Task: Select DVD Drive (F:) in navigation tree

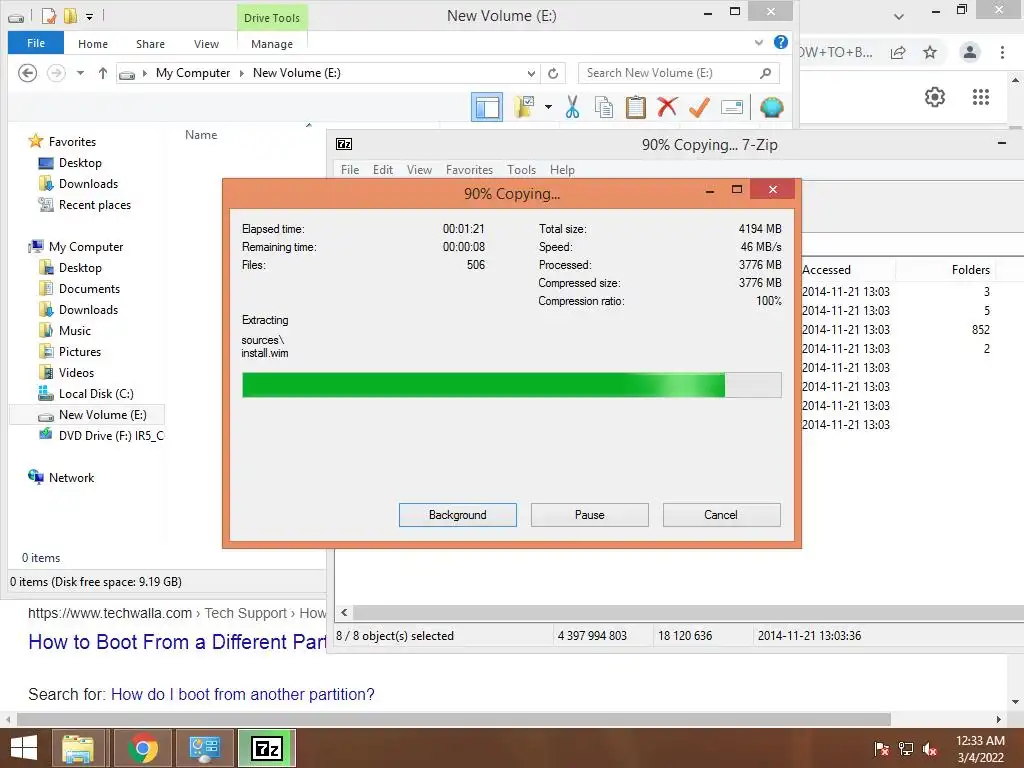Action: pyautogui.click(x=111, y=436)
